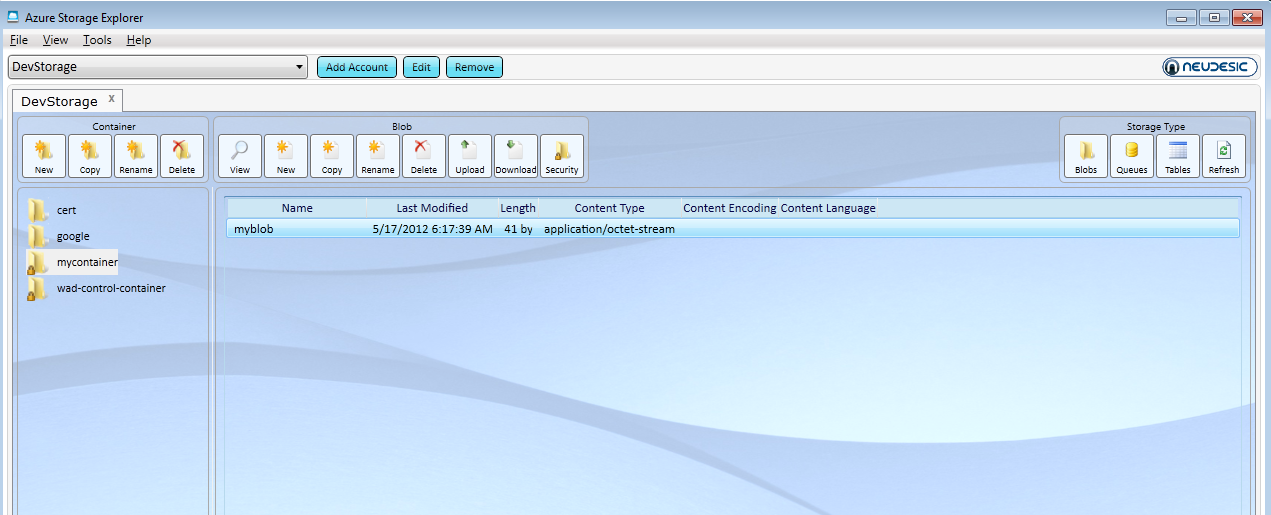Sort by Content Encoding column
The width and height of the screenshot is (1271, 515).
coord(729,208)
